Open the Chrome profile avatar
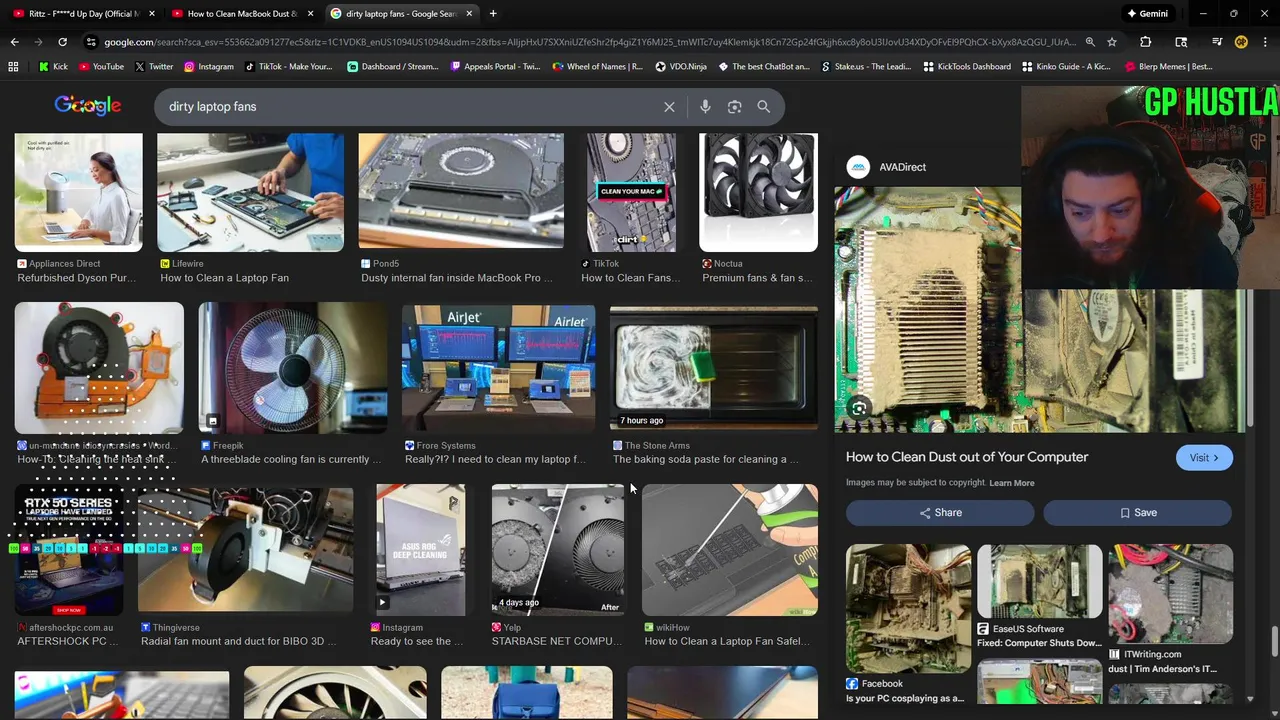 (x=1241, y=42)
